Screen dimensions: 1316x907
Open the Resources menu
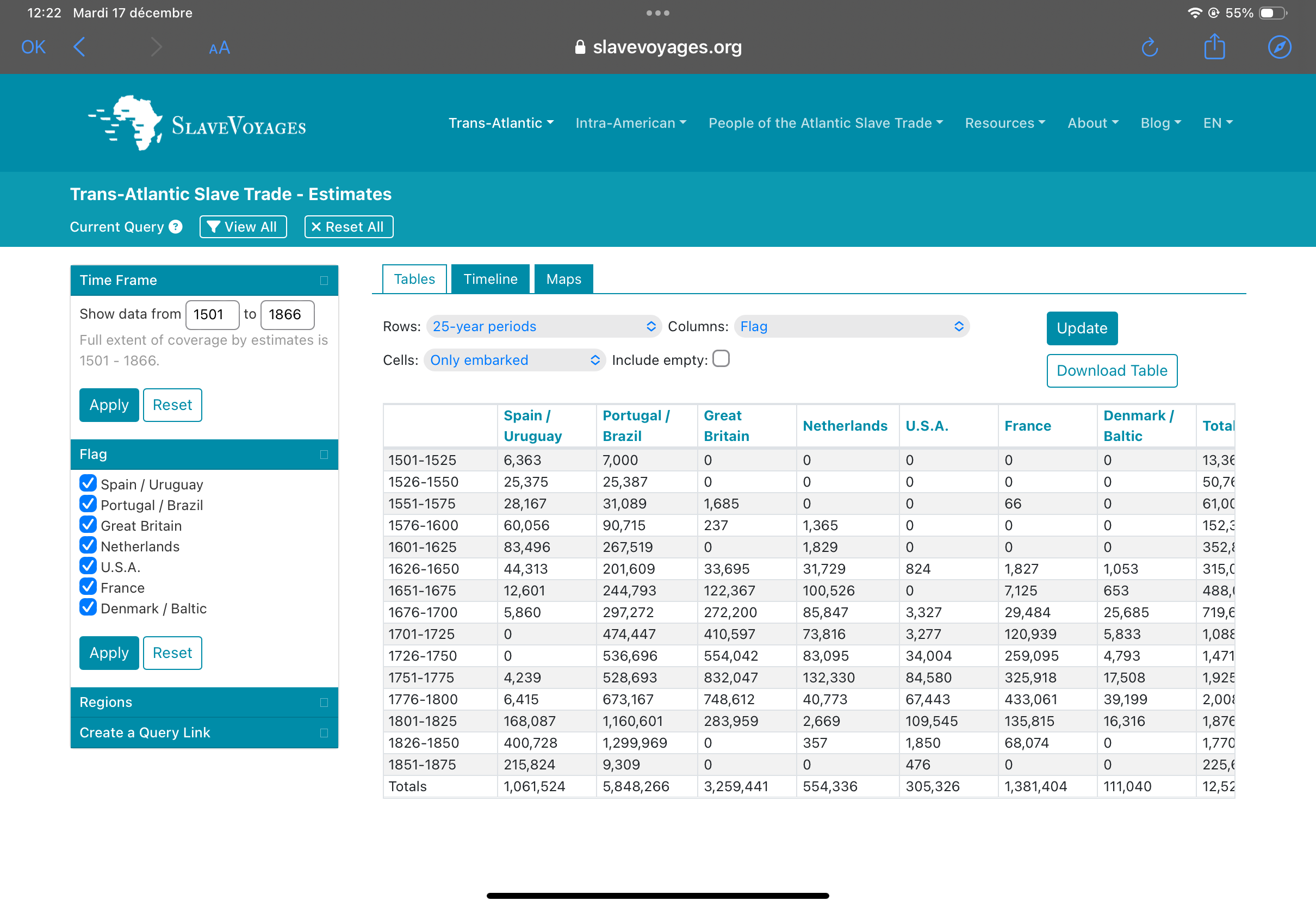point(1004,123)
